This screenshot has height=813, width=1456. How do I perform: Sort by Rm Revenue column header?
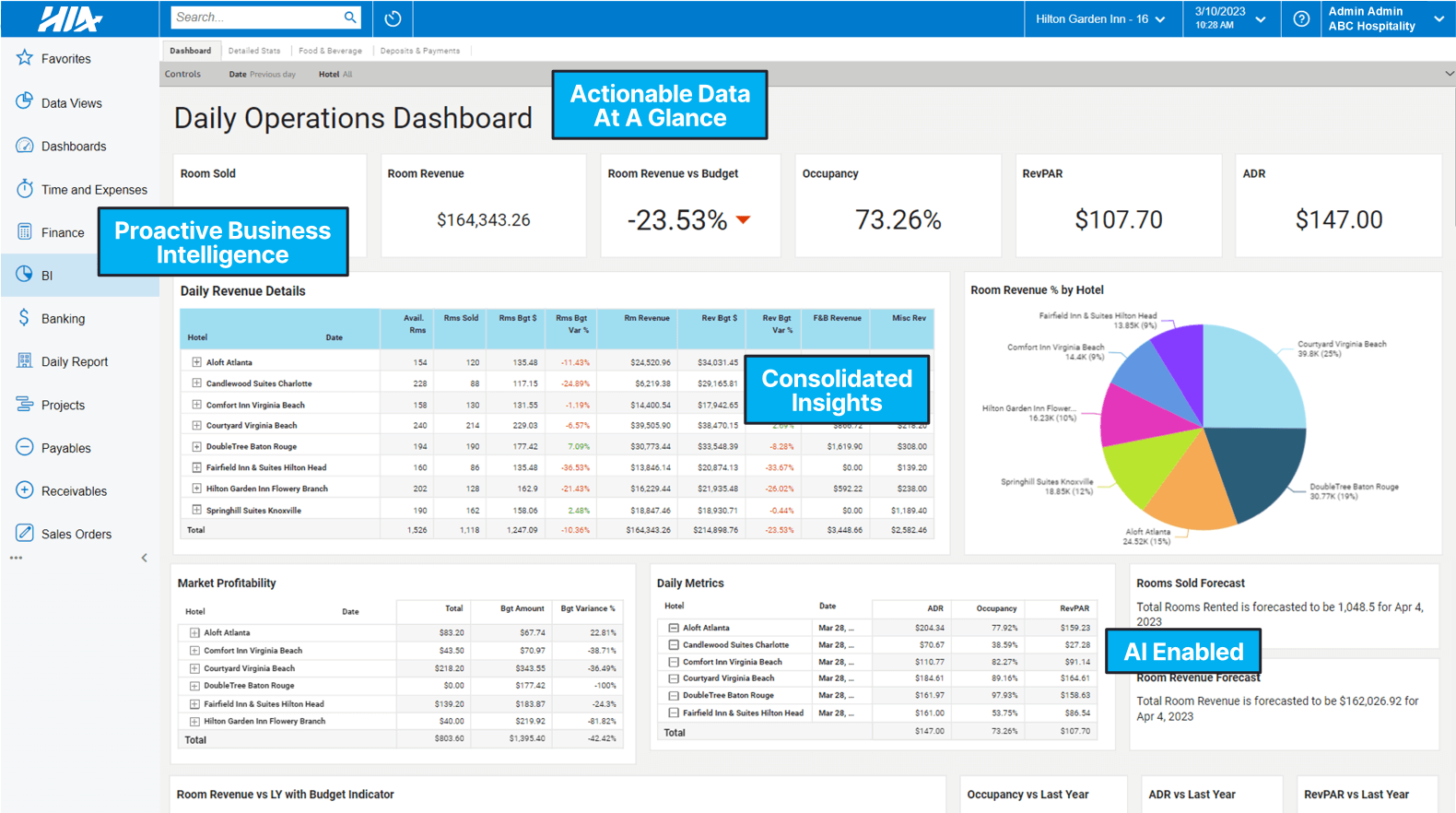coord(647,318)
